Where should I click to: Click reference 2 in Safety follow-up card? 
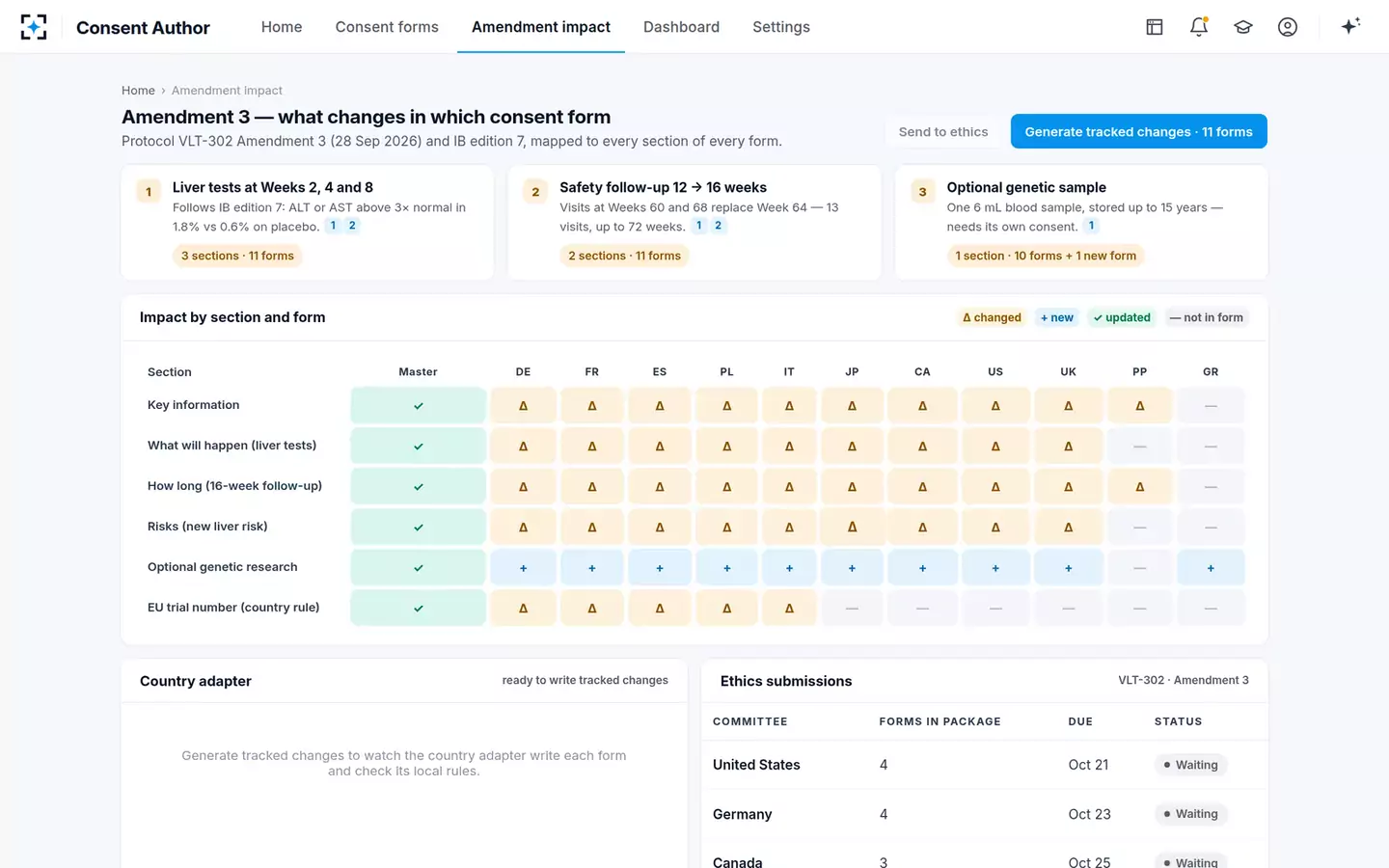coord(718,226)
